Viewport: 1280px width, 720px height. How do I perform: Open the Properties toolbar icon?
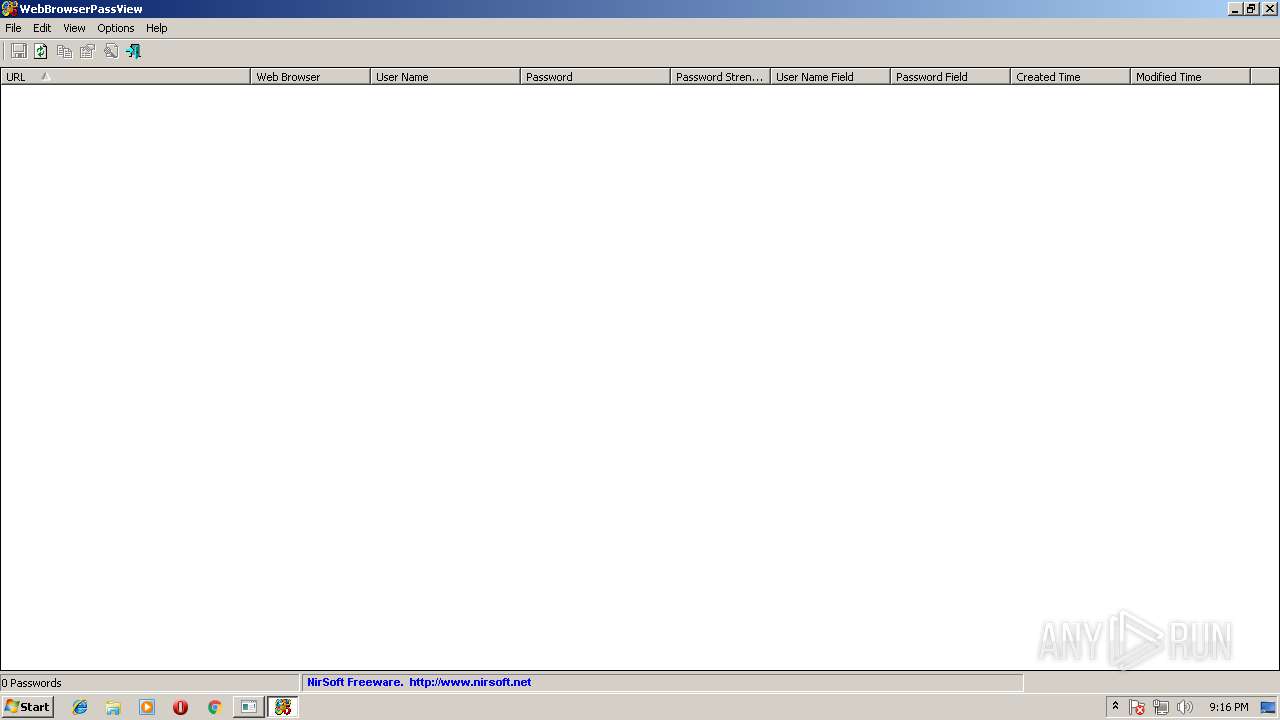pyautogui.click(x=87, y=51)
